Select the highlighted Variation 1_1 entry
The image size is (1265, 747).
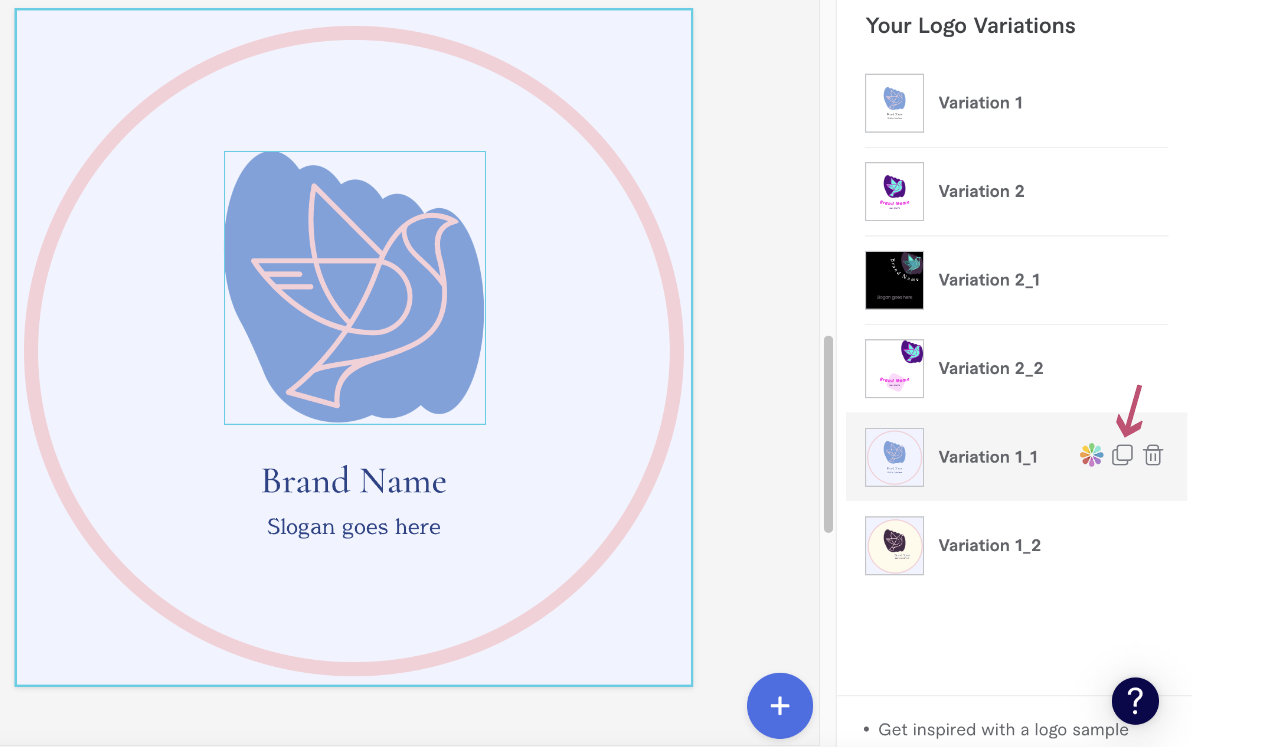pyautogui.click(x=988, y=456)
